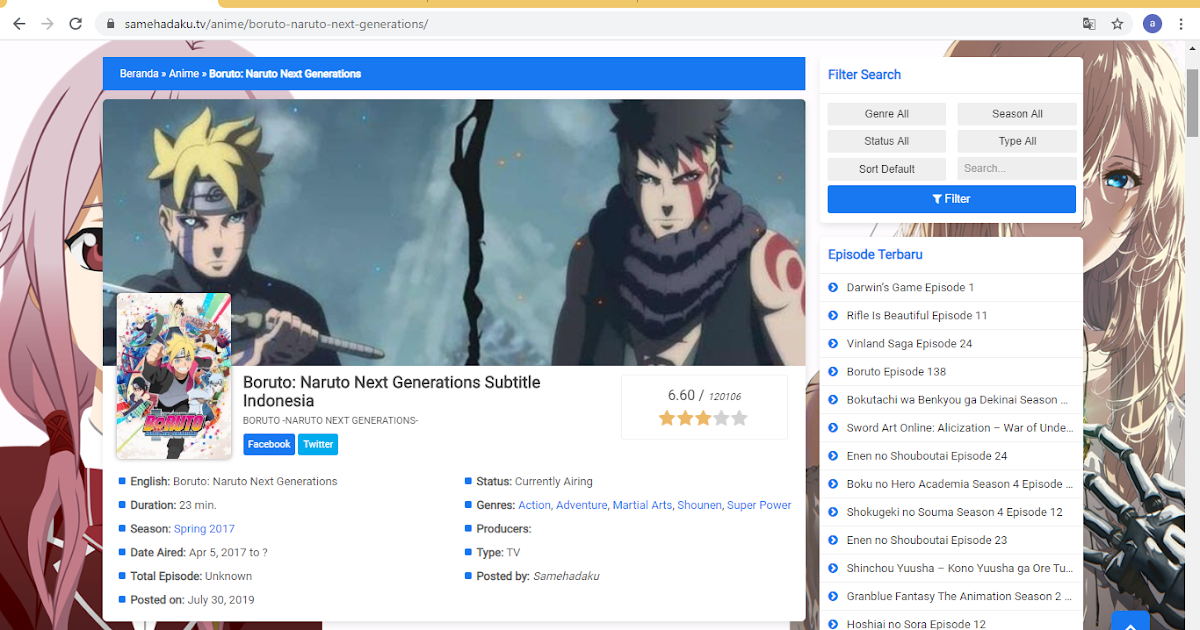Click bullet icon beside Boruto Episode 138
This screenshot has width=1200, height=630.
(833, 372)
